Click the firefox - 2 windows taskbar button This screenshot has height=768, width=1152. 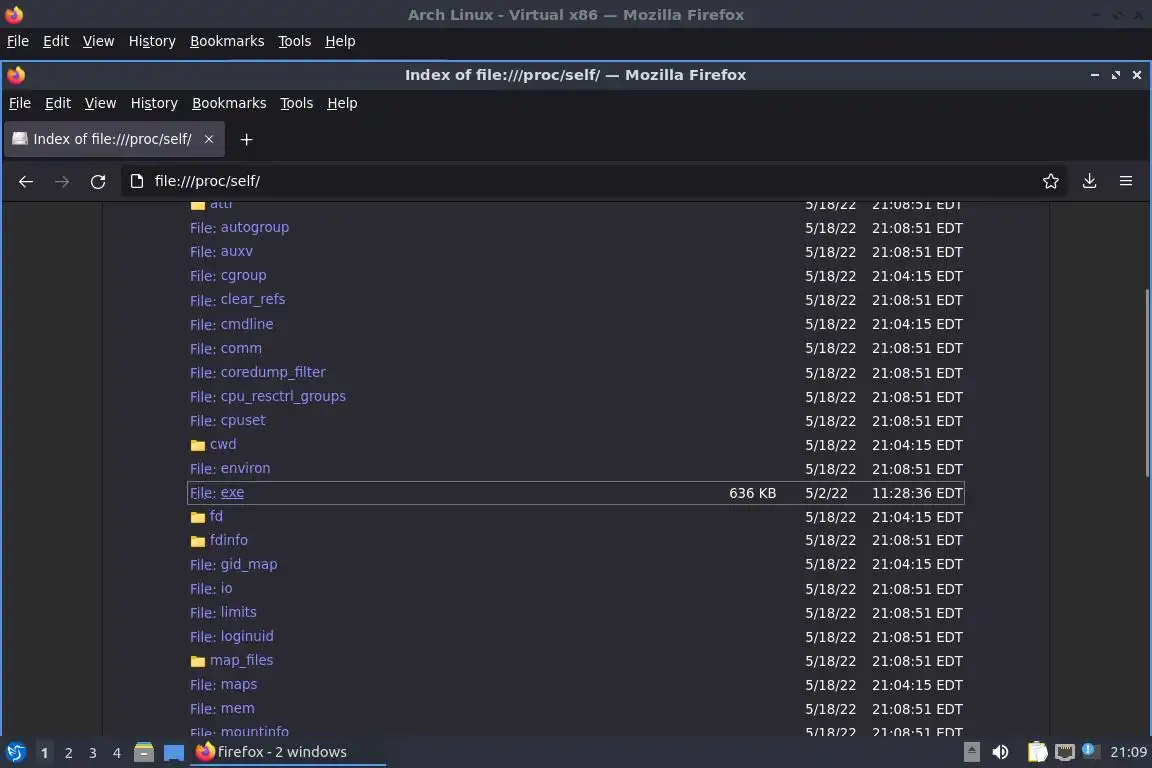point(287,753)
